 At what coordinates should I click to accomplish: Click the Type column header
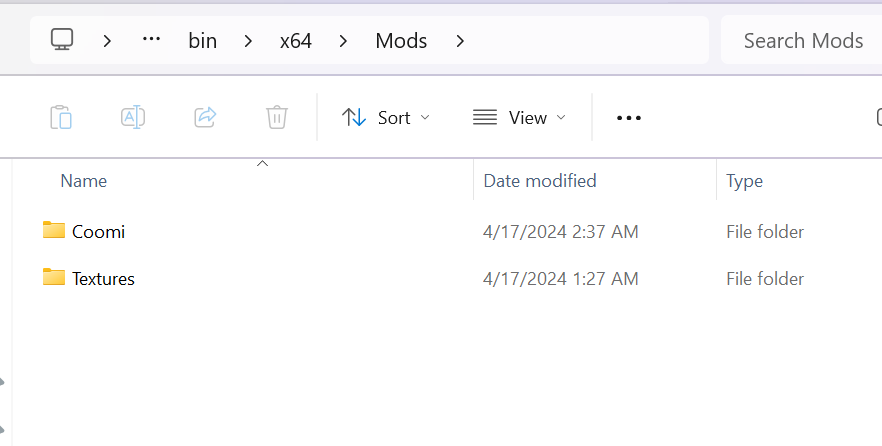(744, 181)
